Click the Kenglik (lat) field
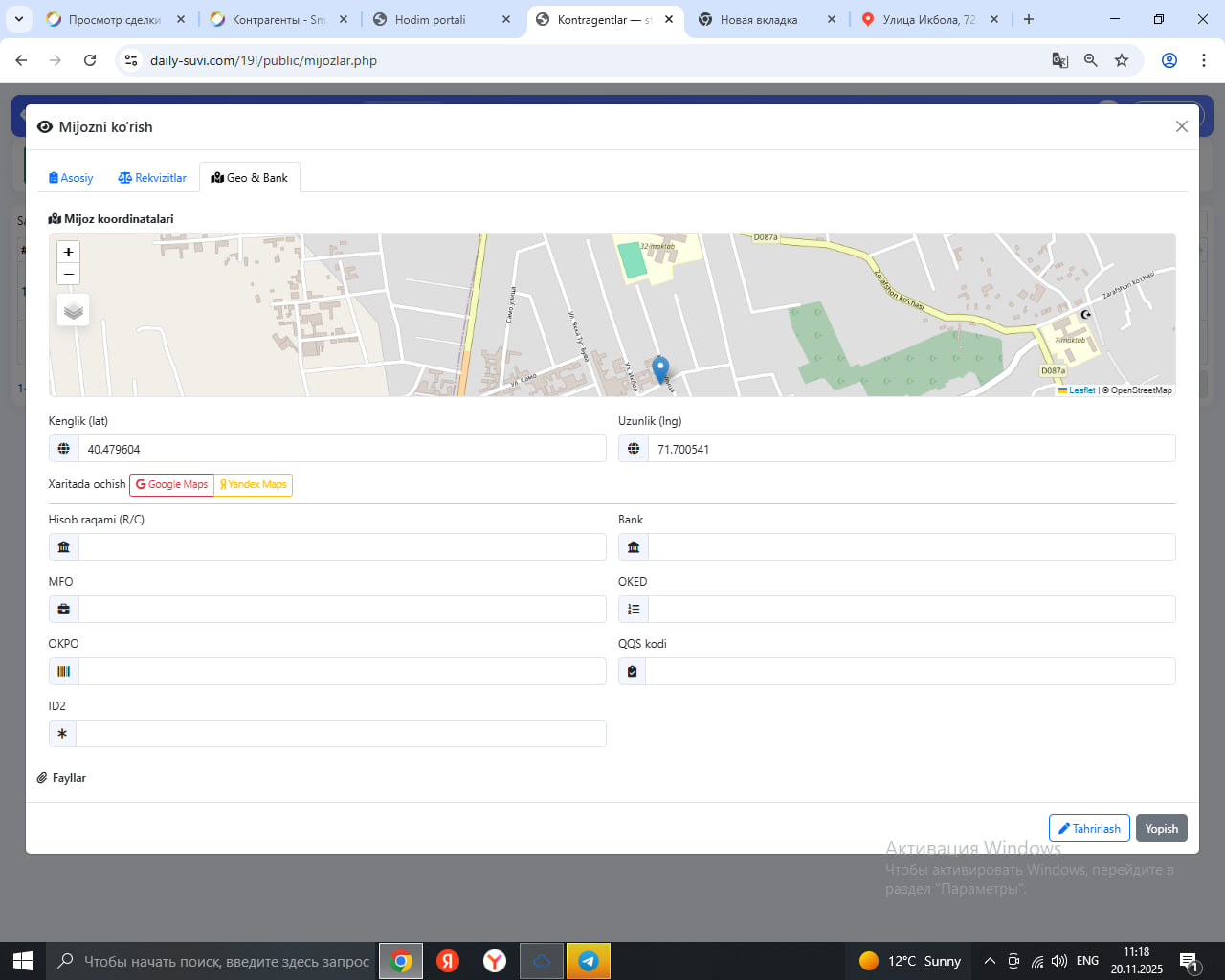The image size is (1225, 980). [341, 449]
